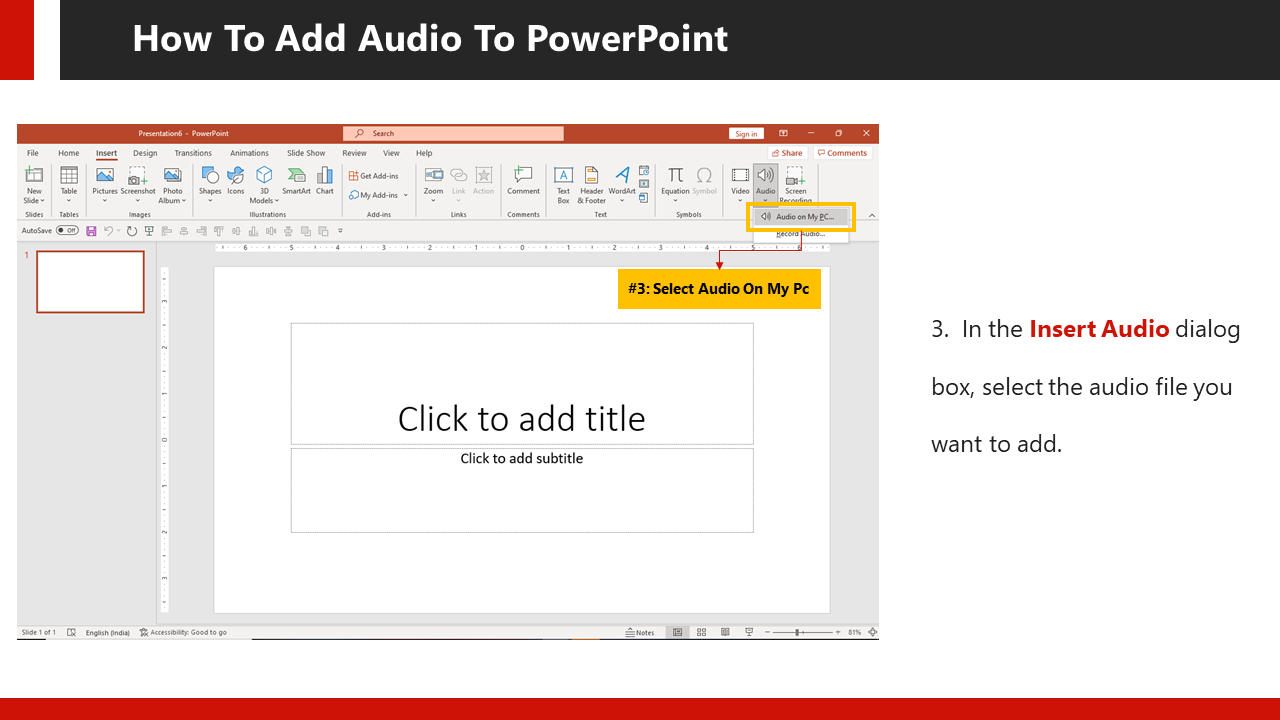Start Slide Show from status bar icon
The image size is (1280, 720).
pyautogui.click(x=747, y=632)
